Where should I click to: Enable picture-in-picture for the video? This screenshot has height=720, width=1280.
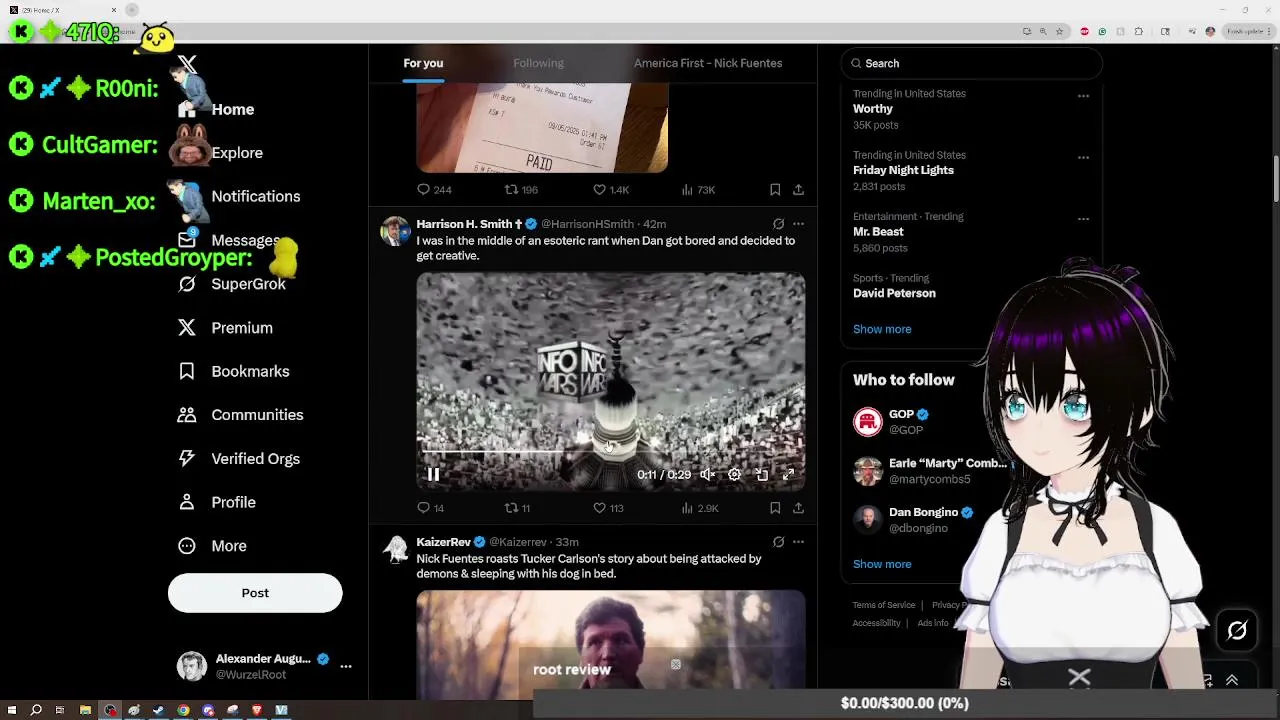[761, 475]
